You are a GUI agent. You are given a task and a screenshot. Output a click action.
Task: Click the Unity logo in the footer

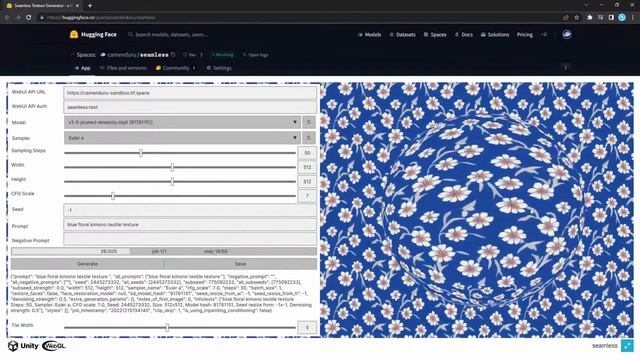23,346
